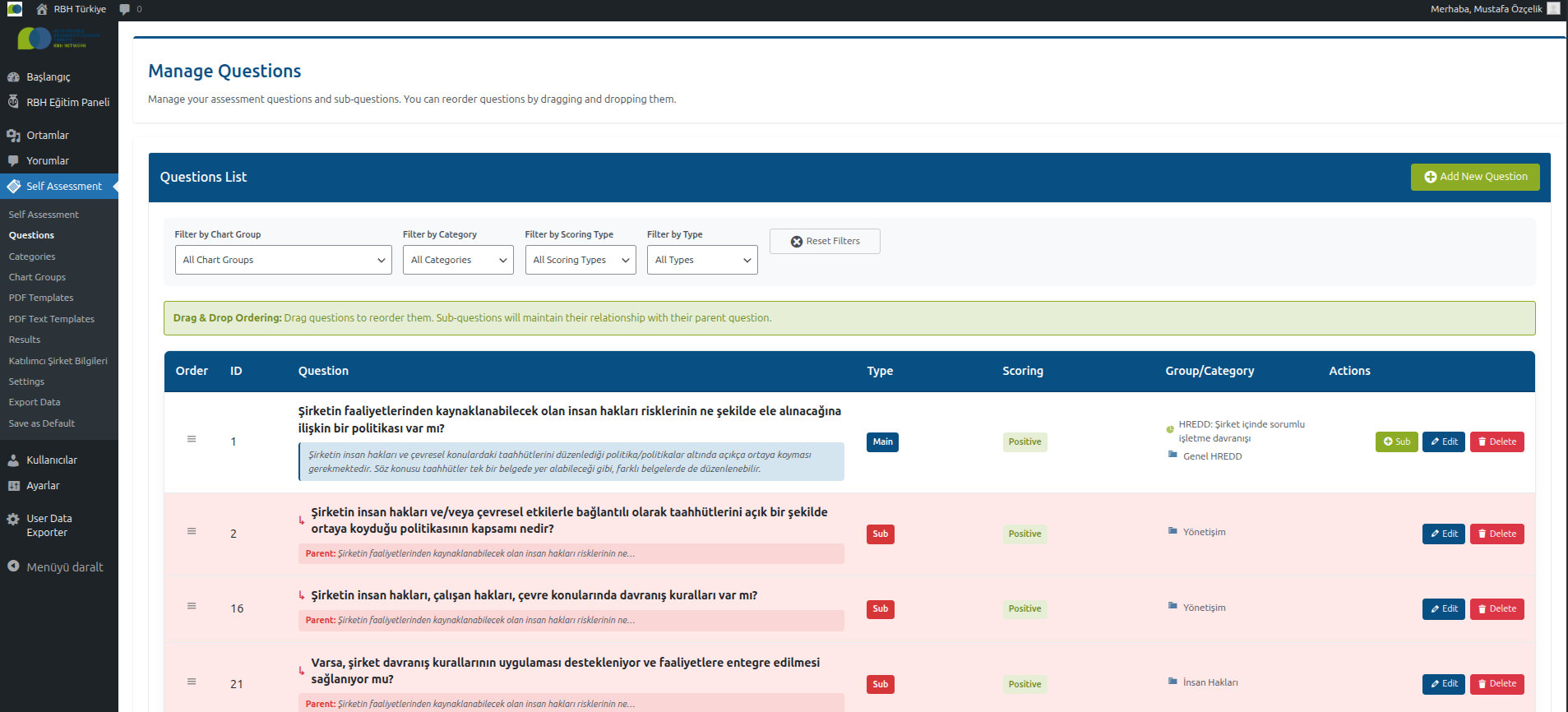Click the Başlangıç dashboard icon
The height and width of the screenshot is (712, 1568).
pyautogui.click(x=13, y=77)
